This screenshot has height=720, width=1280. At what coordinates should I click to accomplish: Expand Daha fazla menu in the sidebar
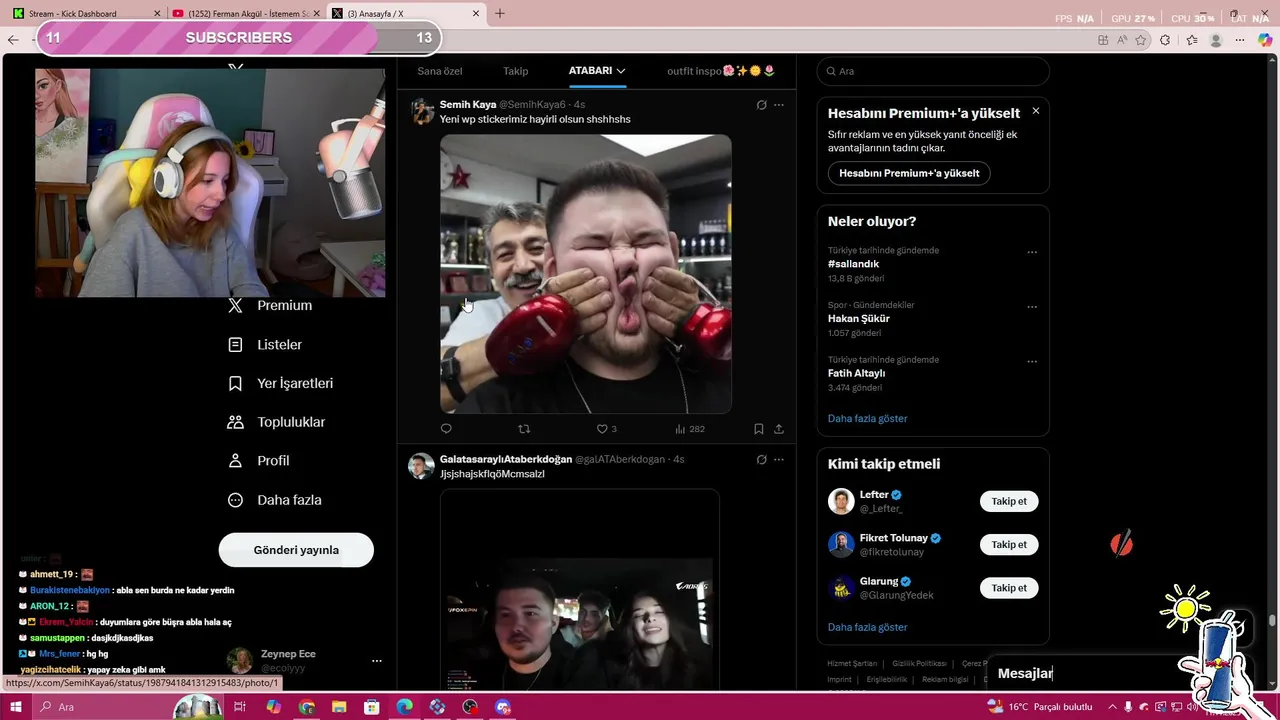tap(275, 500)
